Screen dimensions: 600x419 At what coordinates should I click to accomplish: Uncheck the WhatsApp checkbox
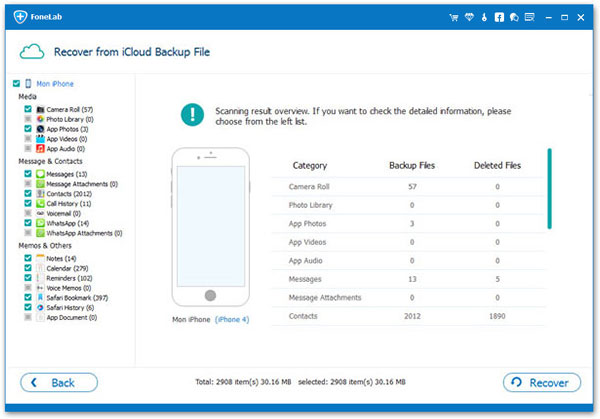point(28,223)
